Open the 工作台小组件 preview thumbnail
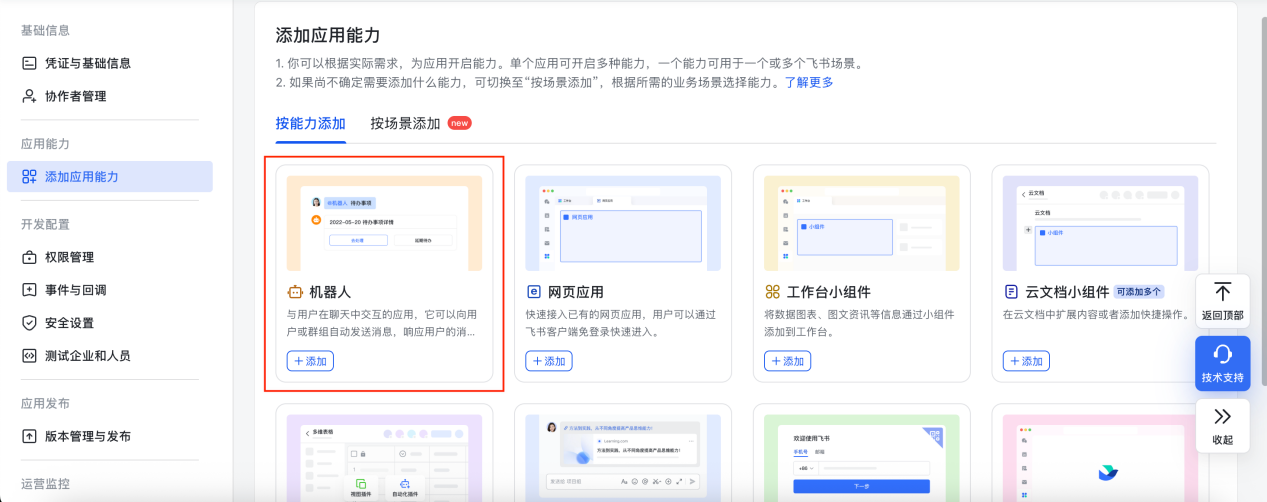1267x502 pixels. click(862, 223)
